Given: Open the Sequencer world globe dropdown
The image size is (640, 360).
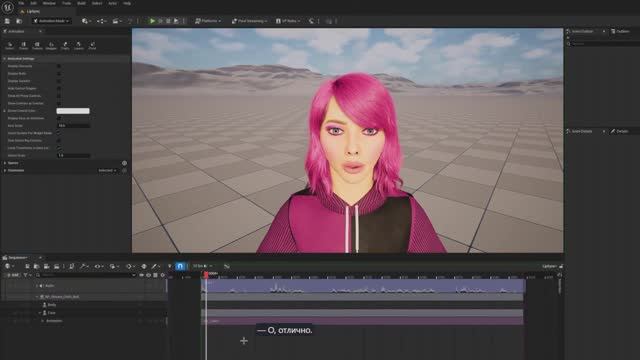Looking at the screenshot, I should [9, 266].
